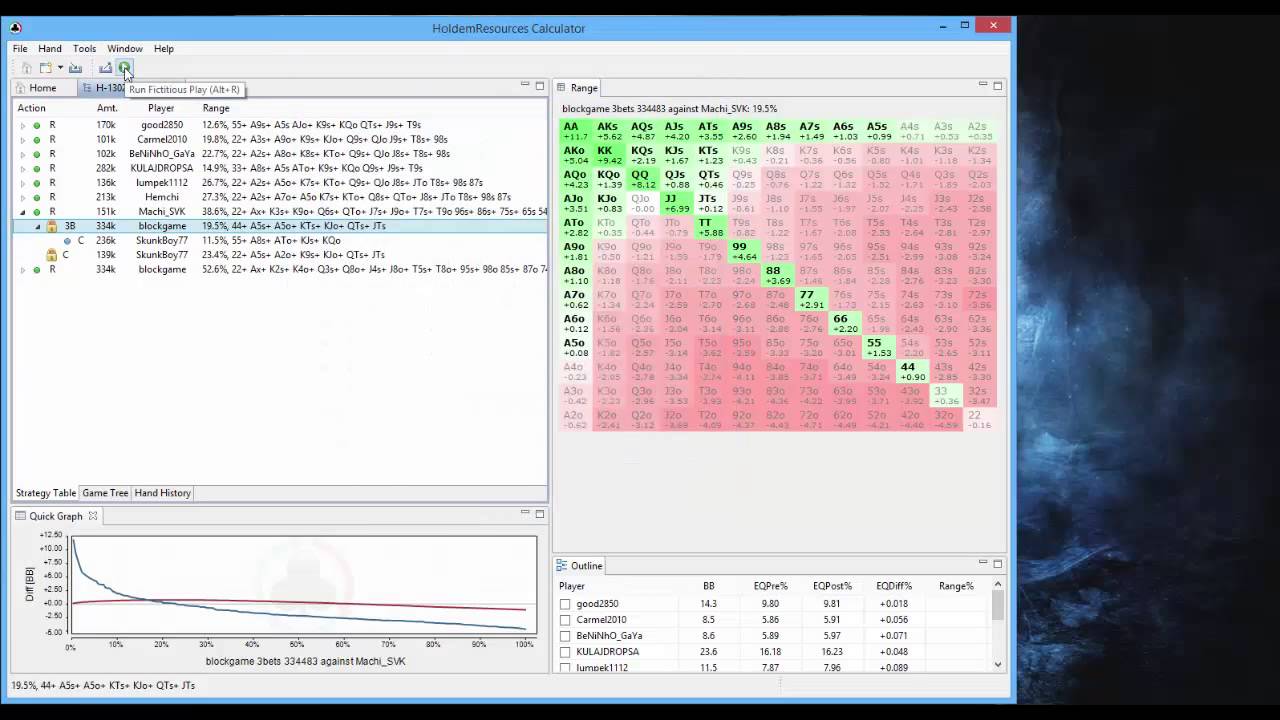Select the KK cell in range grid
The height and width of the screenshot is (720, 1280).
click(608, 155)
